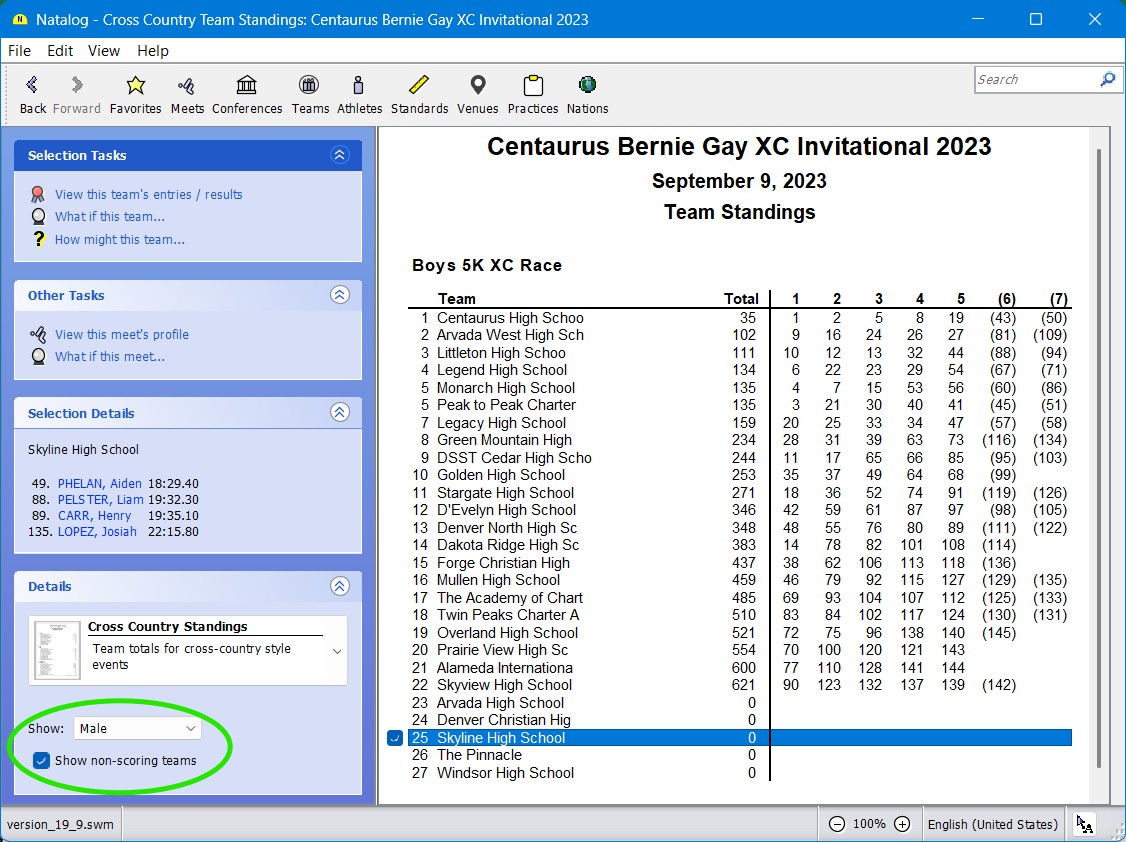
Task: Open the View menu
Action: click(x=104, y=51)
